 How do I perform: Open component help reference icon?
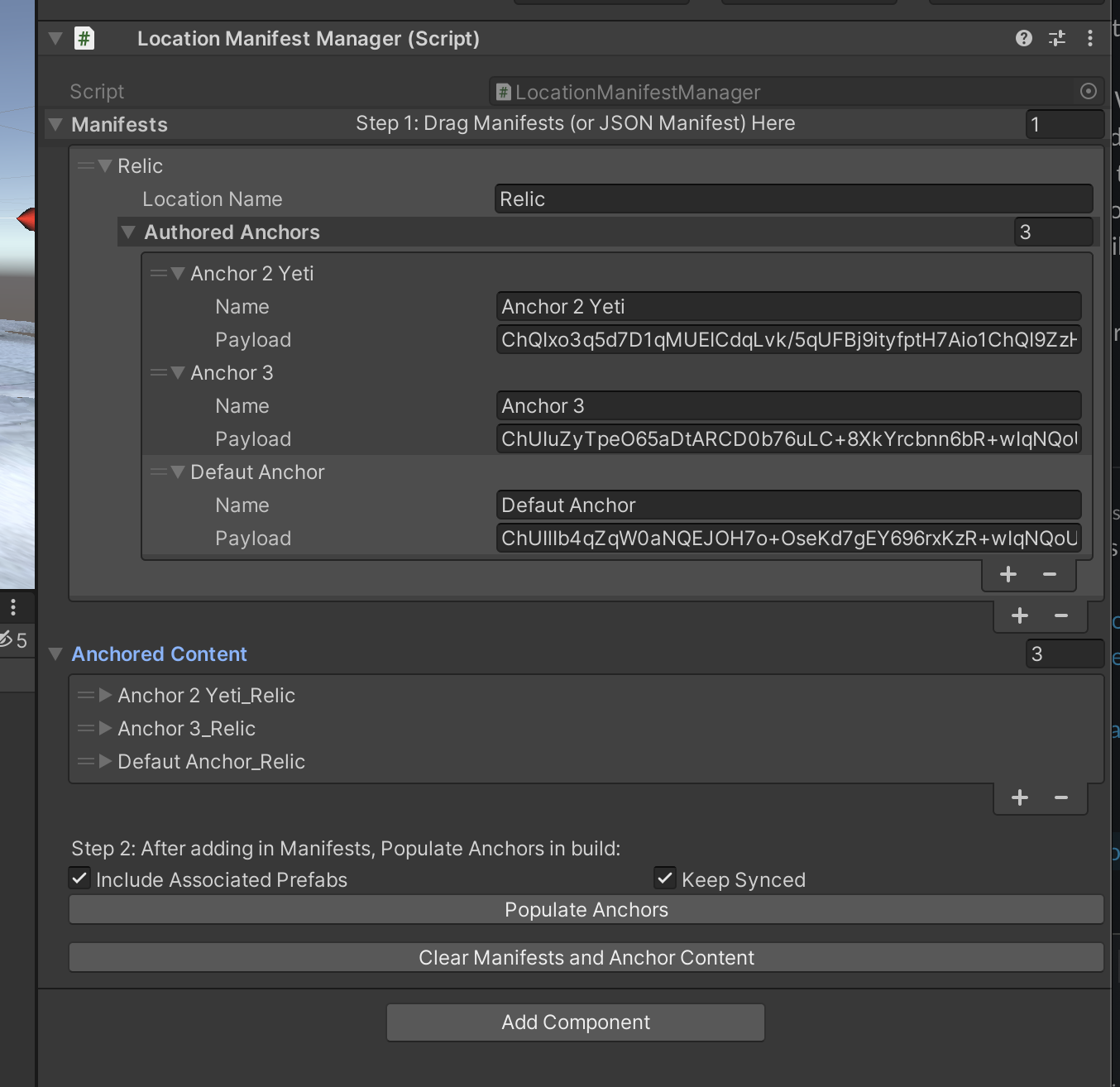pos(1024,38)
